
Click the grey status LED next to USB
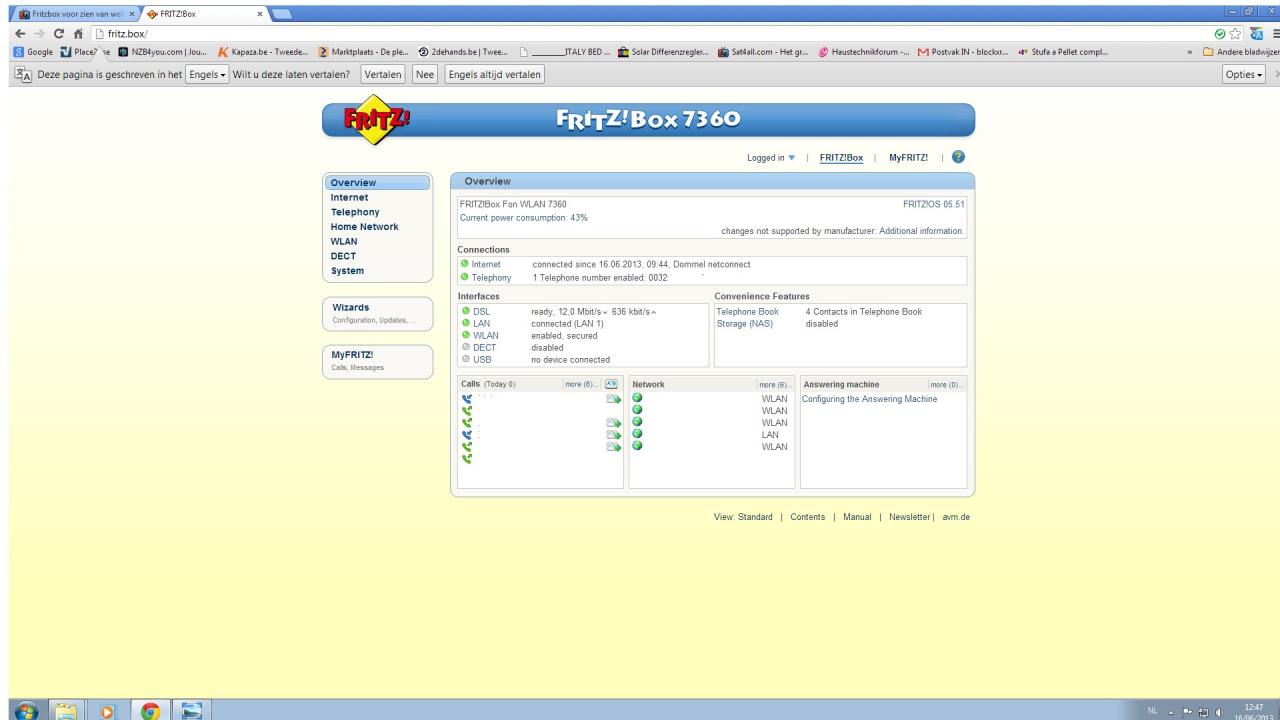(465, 360)
